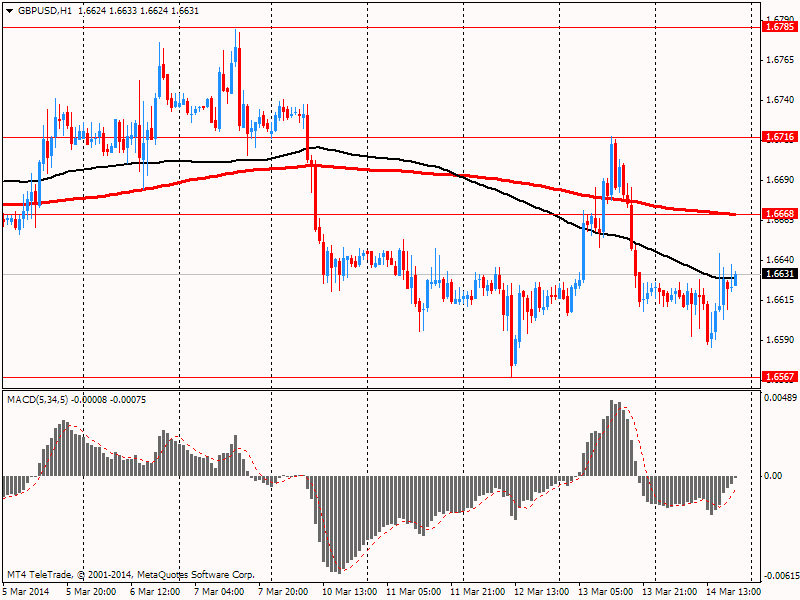Select the 1.6668 red price level label
Screen dimensions: 800x600
click(x=779, y=214)
